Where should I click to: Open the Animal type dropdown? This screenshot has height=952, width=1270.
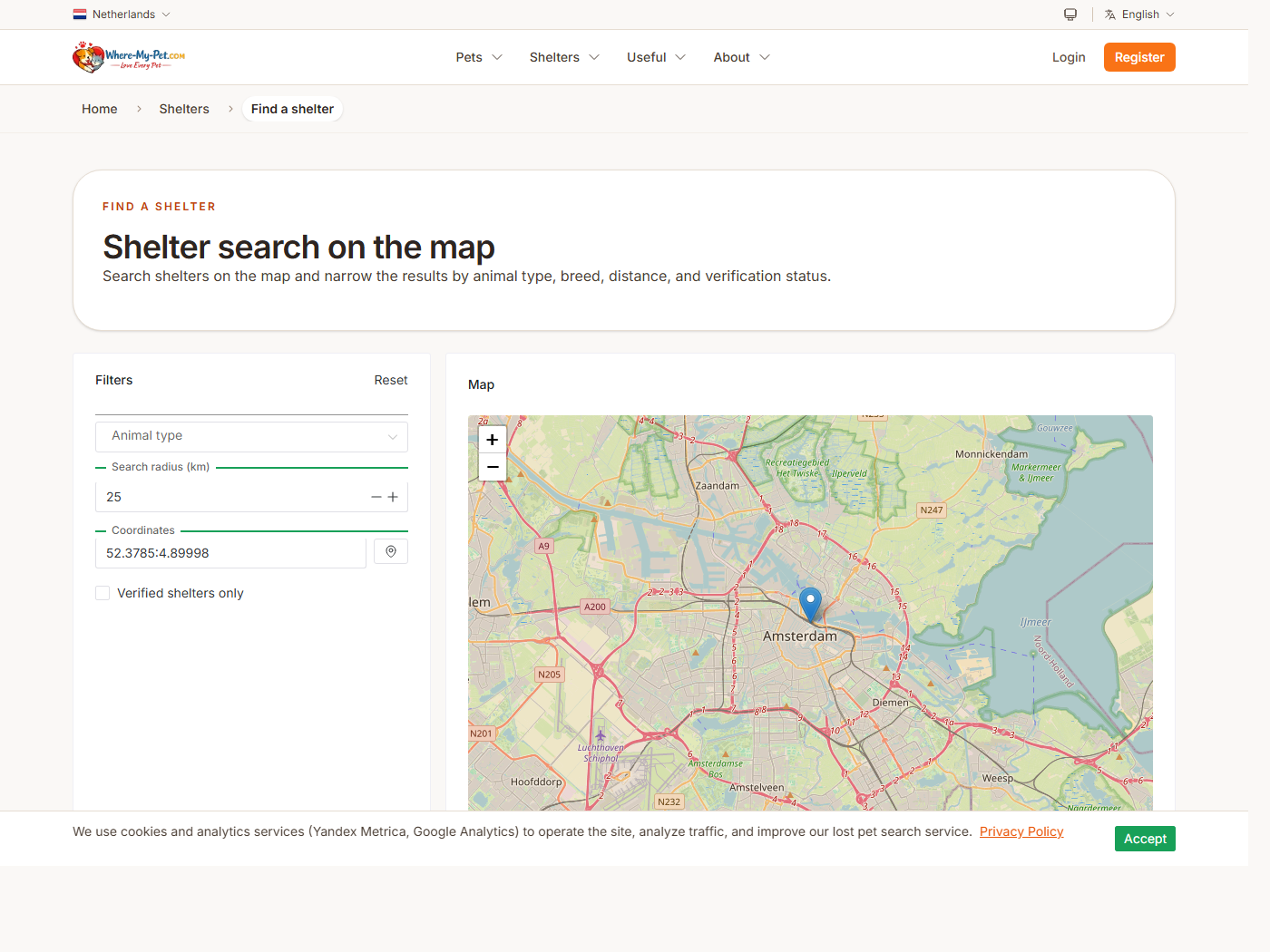click(x=251, y=436)
